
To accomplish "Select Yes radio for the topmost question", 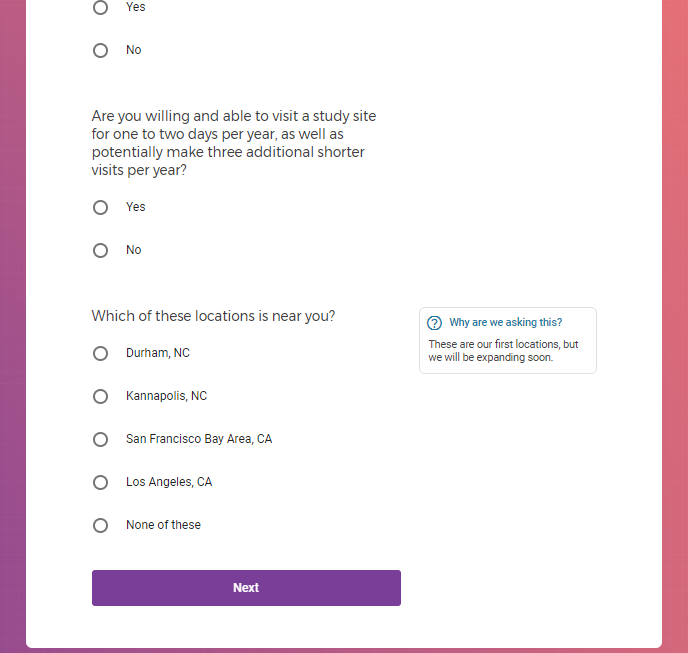I will [100, 8].
